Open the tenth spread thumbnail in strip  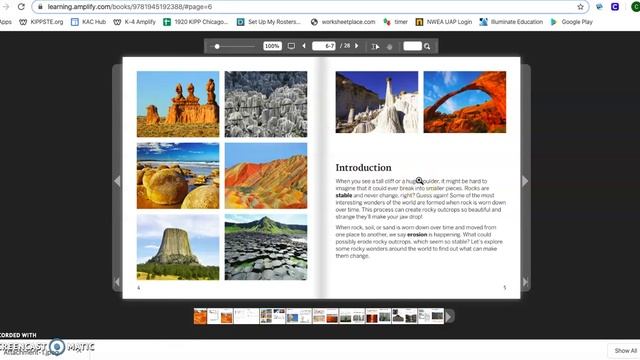click(x=431, y=316)
